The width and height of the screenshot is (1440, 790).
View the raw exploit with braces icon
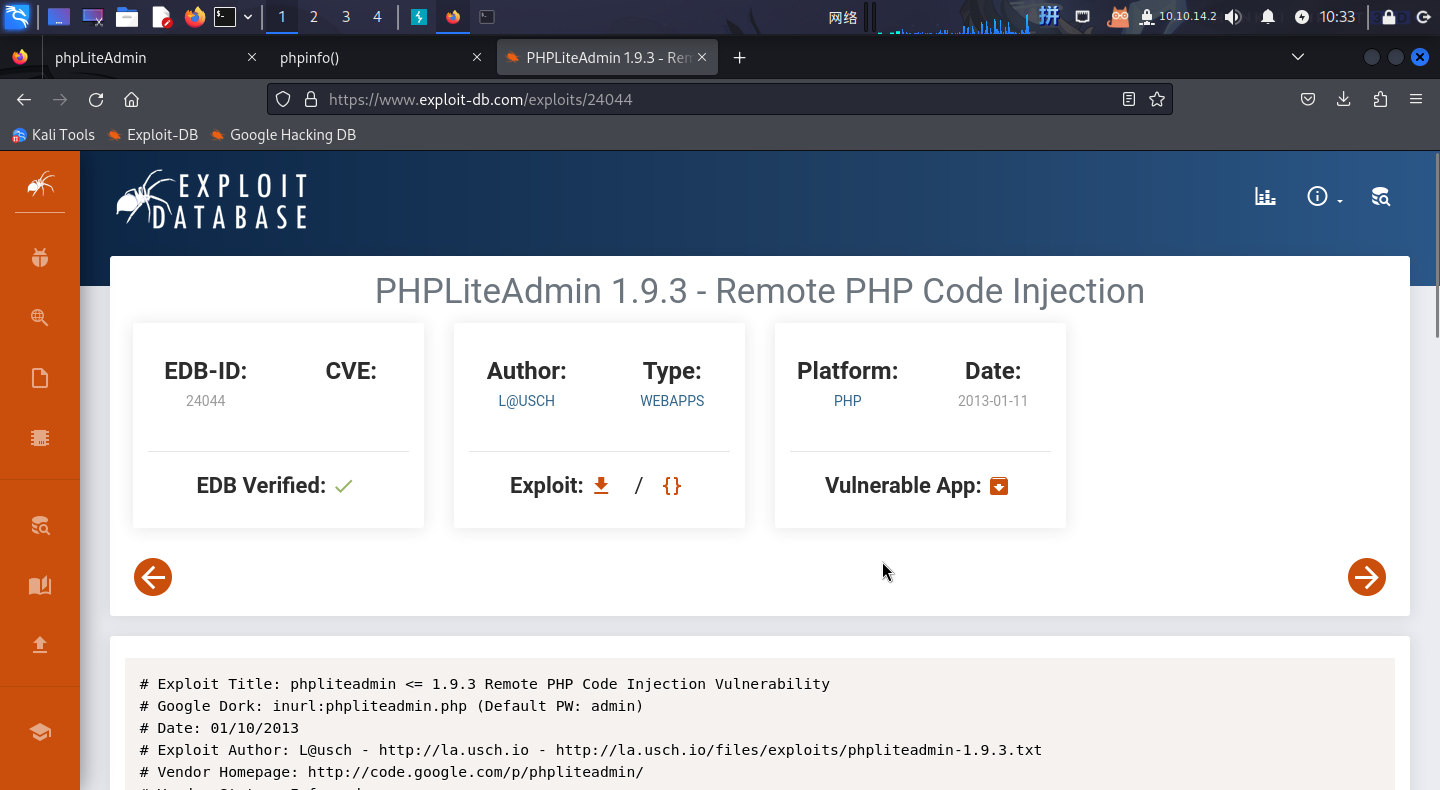coord(672,486)
